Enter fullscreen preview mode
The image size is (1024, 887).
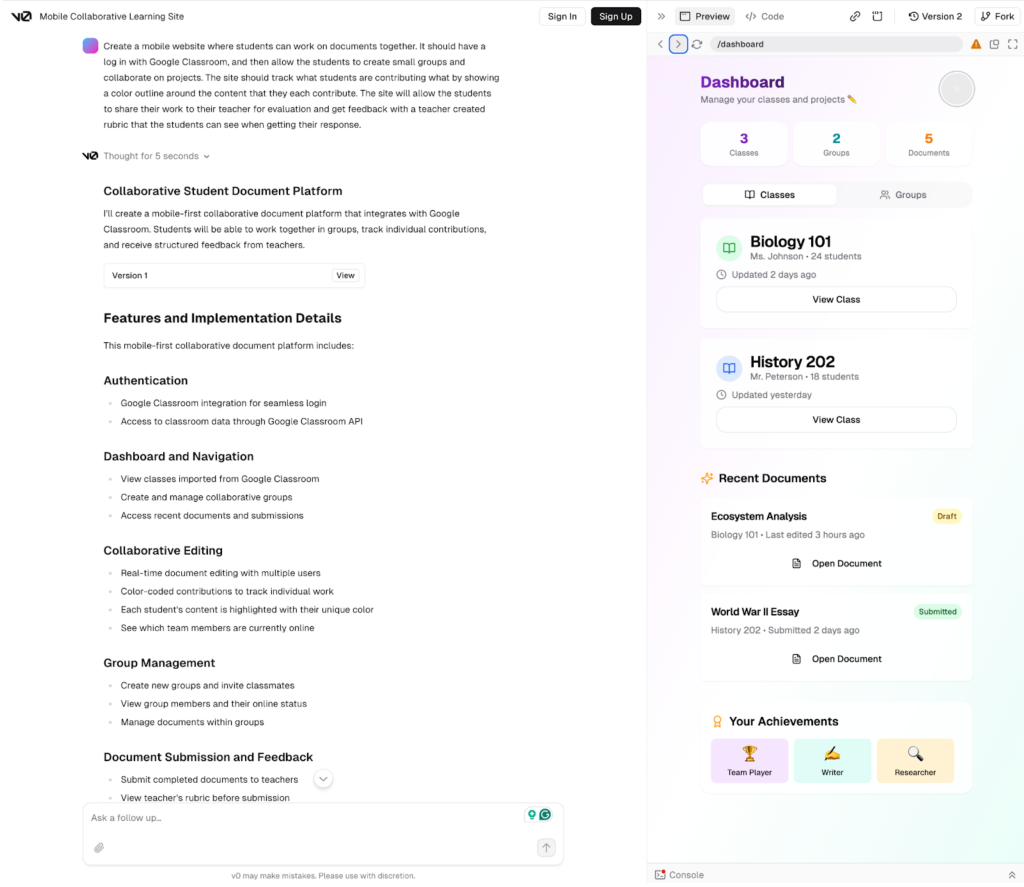[1013, 44]
